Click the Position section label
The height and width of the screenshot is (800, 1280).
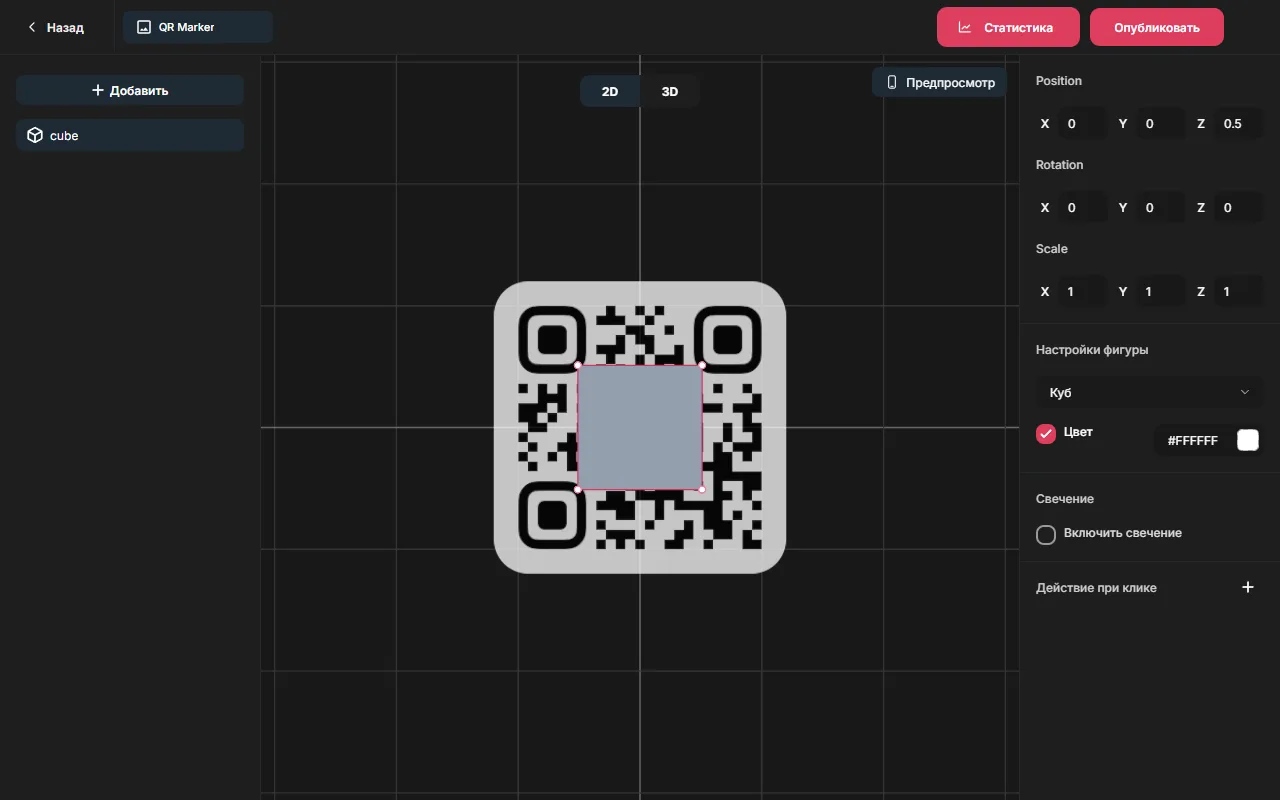tap(1059, 81)
